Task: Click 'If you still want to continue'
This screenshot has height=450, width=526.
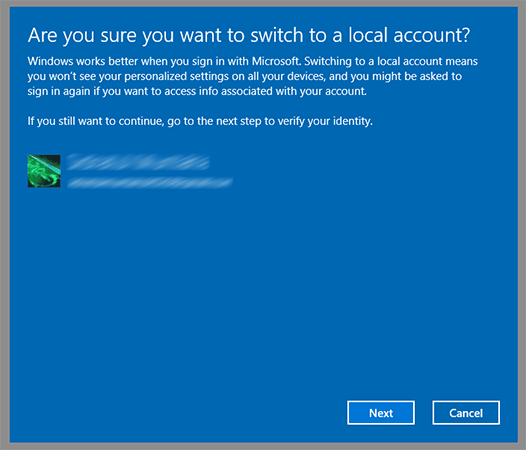Action: (x=96, y=121)
